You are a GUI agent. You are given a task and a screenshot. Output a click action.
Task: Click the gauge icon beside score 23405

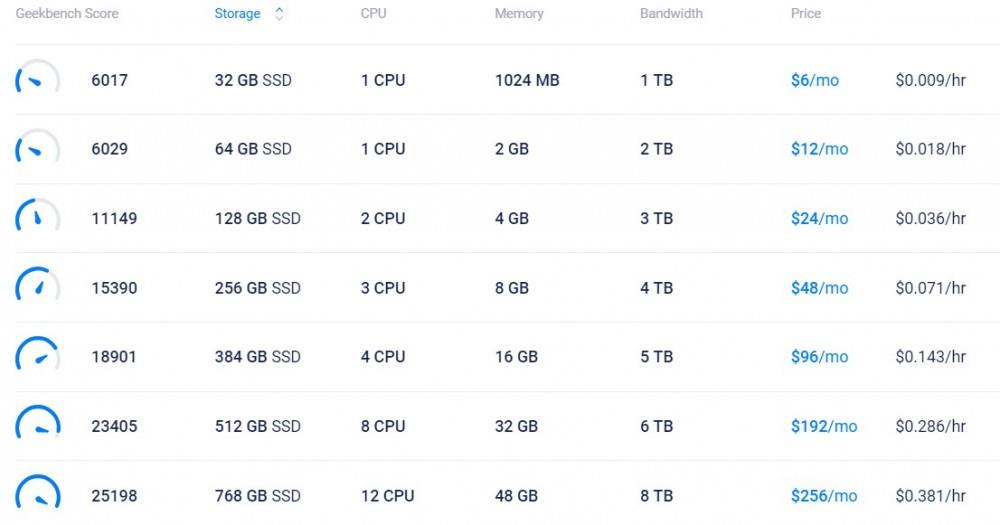coord(37,426)
